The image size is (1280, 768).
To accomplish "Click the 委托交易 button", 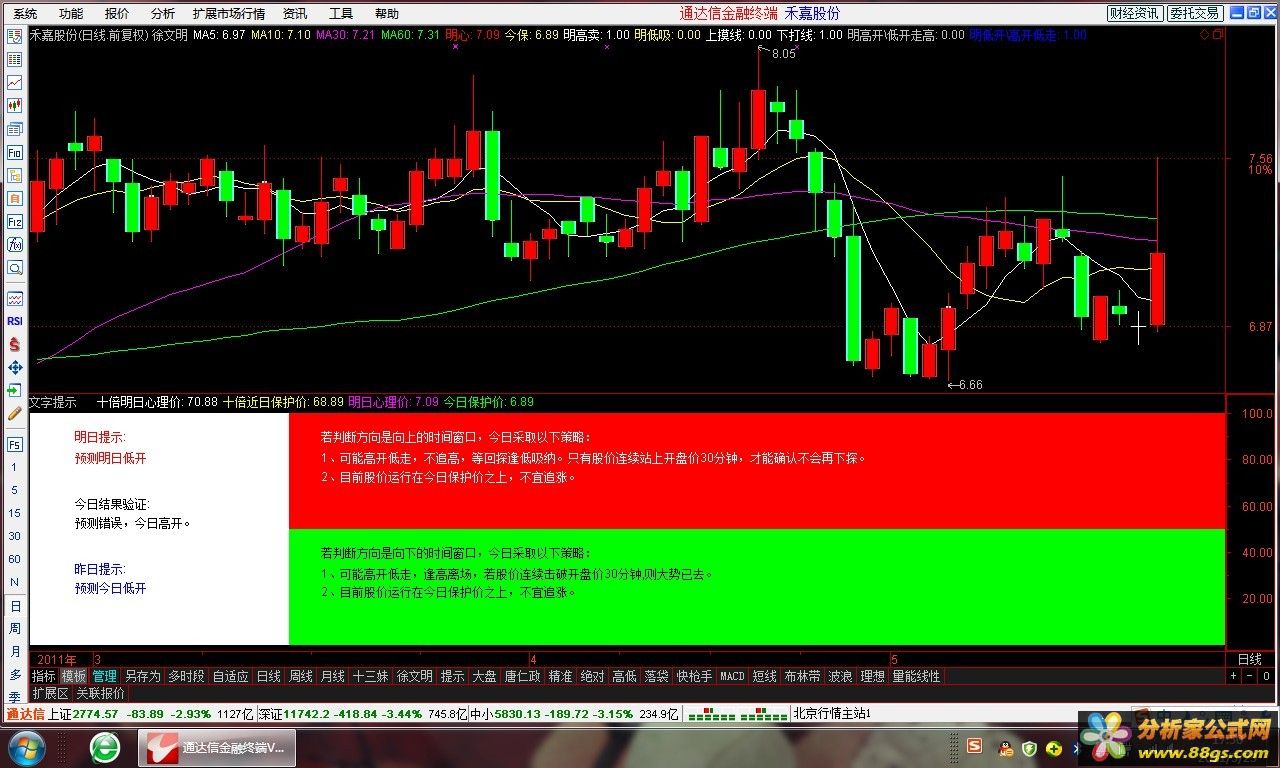I will [x=1195, y=13].
